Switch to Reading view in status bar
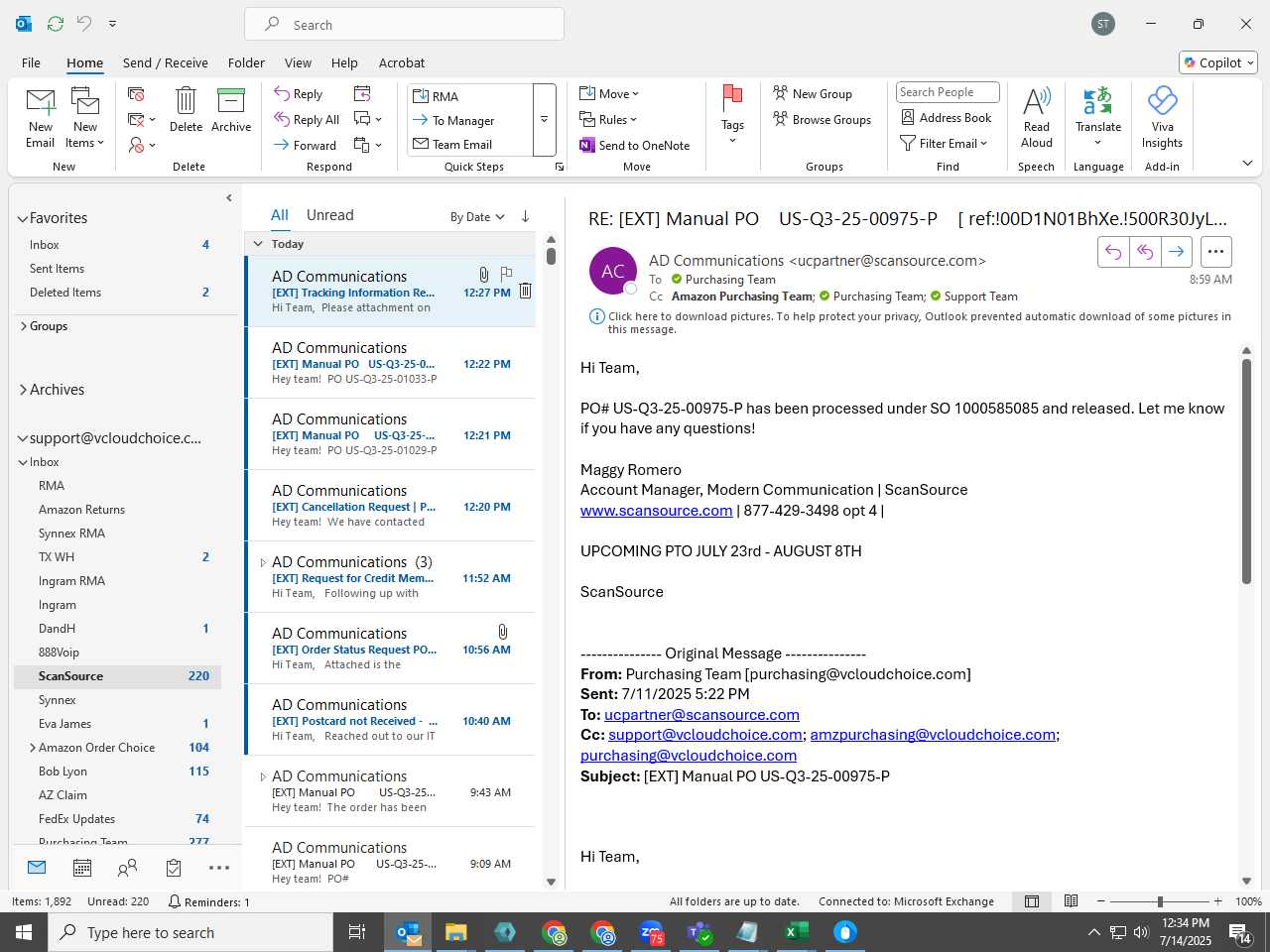 pos(1071,901)
